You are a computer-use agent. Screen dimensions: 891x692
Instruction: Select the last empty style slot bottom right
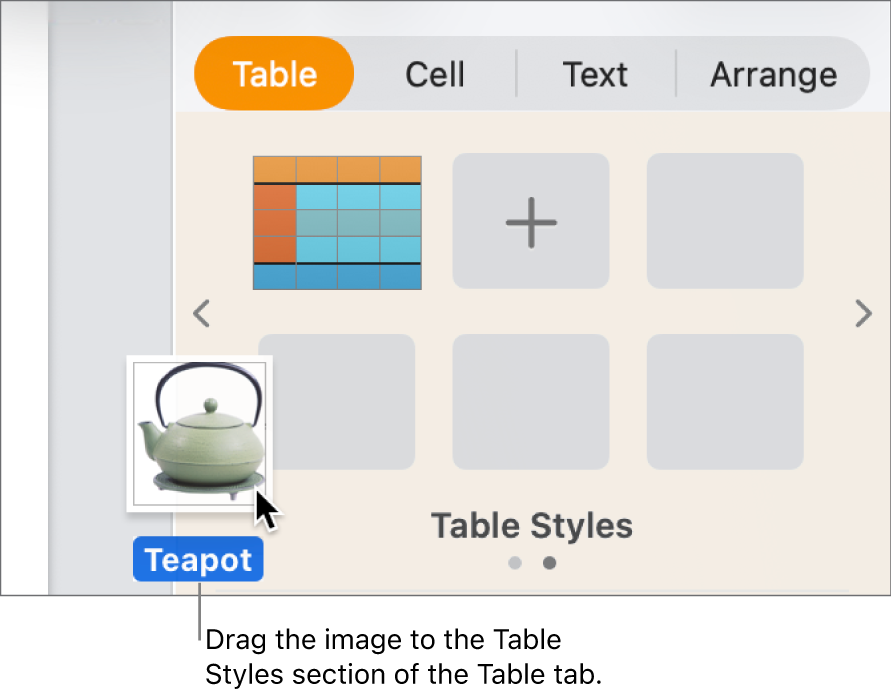tap(724, 401)
